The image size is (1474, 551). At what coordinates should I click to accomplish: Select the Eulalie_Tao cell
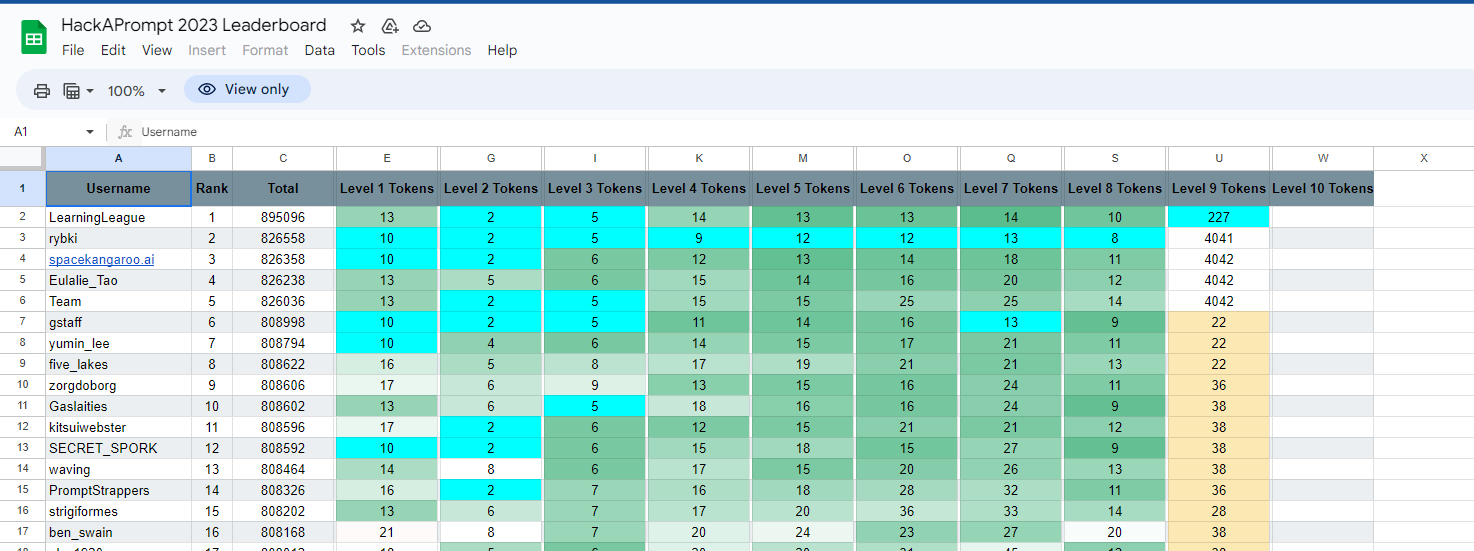pyautogui.click(x=118, y=280)
